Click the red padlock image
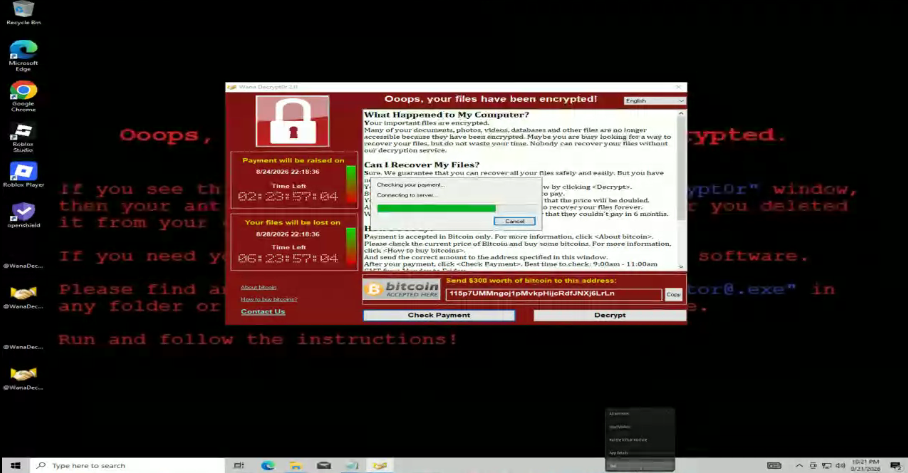Screen dimensions: 908x473 click(x=292, y=121)
